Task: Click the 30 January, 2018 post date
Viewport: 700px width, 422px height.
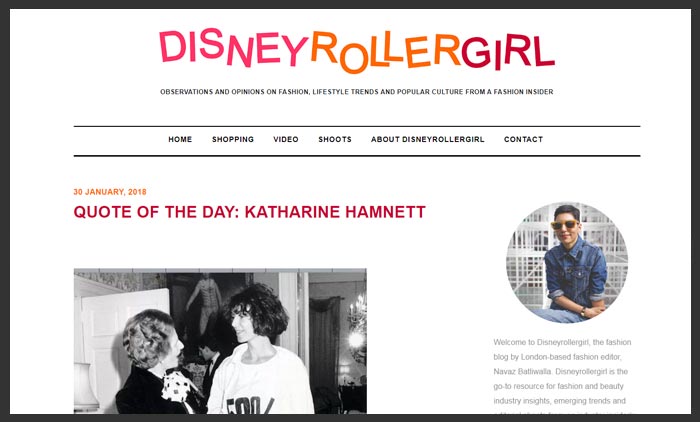Action: tap(110, 192)
